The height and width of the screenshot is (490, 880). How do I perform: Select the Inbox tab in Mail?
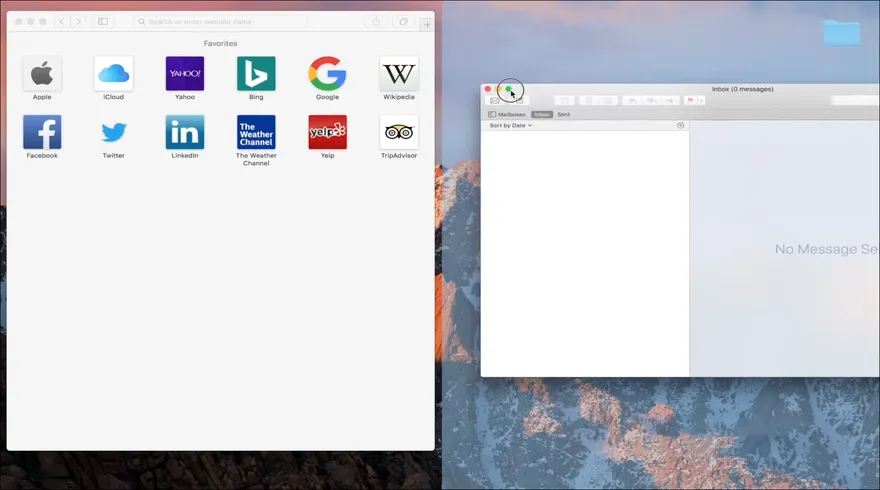pyautogui.click(x=541, y=115)
